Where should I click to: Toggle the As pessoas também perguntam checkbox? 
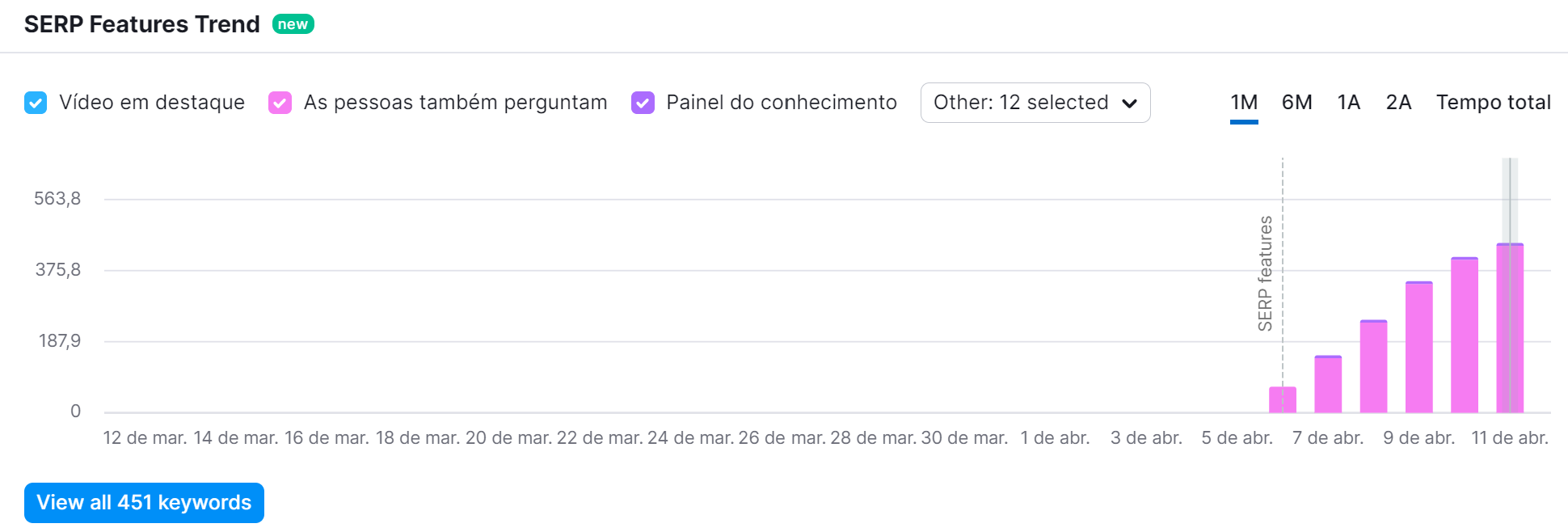click(280, 103)
